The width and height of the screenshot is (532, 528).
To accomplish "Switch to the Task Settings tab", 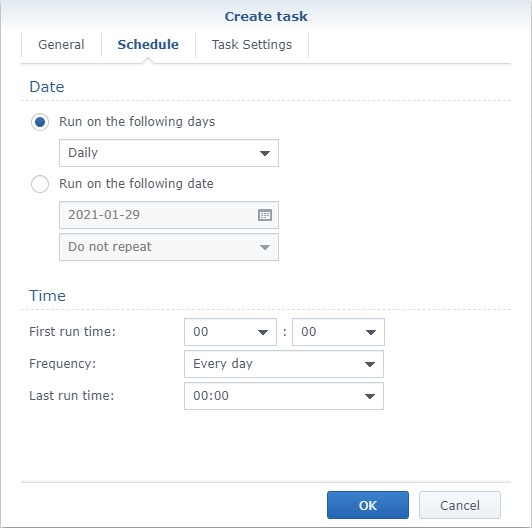I will click(252, 45).
